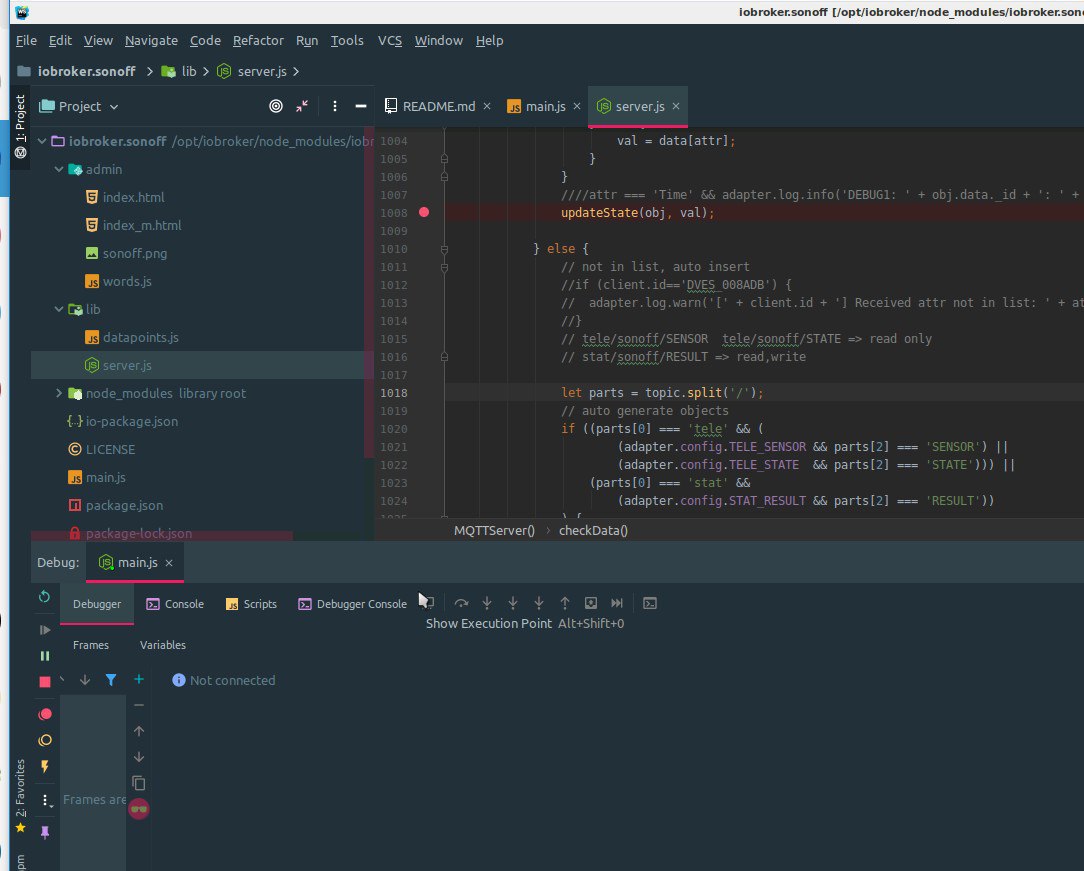Open datapoints.js in project tree
1084x871 pixels.
[140, 337]
